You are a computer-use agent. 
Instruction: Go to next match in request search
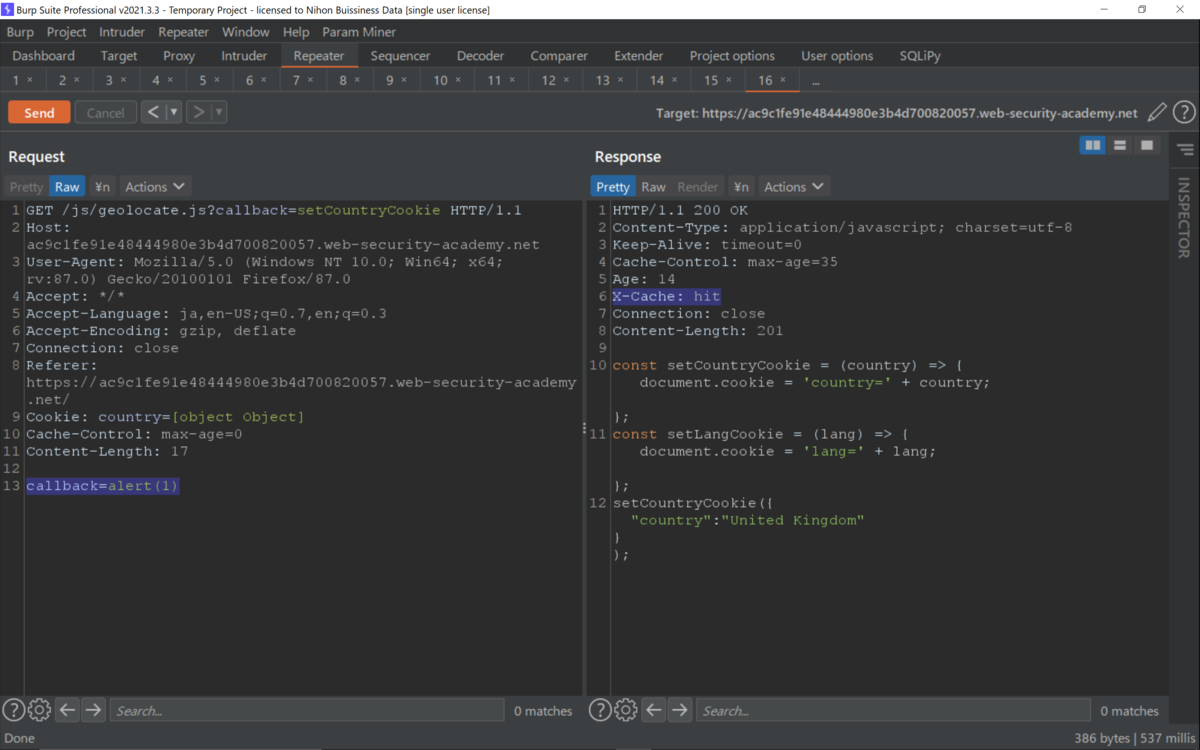pos(93,710)
